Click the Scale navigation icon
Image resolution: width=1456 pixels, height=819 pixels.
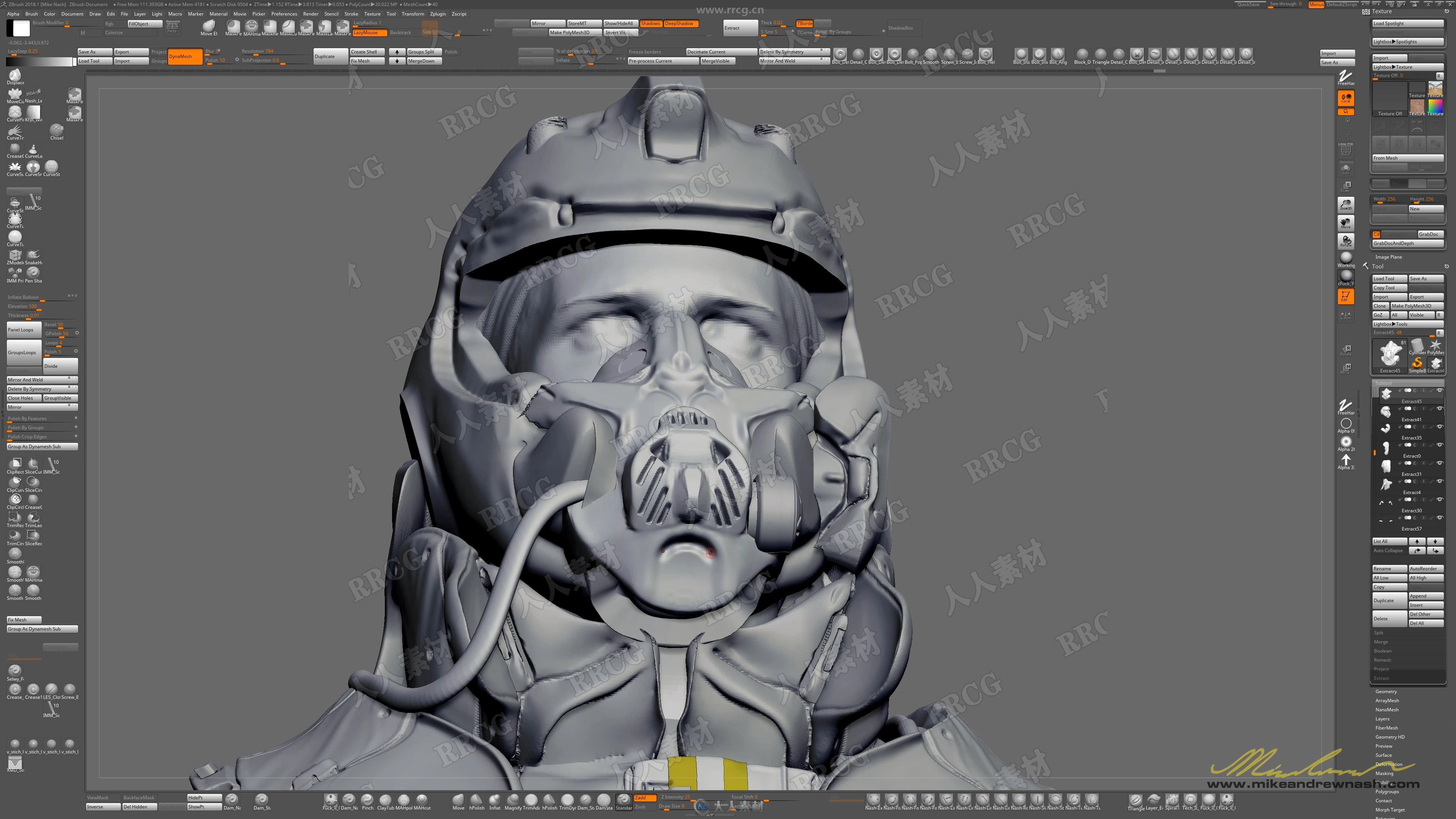click(x=1346, y=187)
